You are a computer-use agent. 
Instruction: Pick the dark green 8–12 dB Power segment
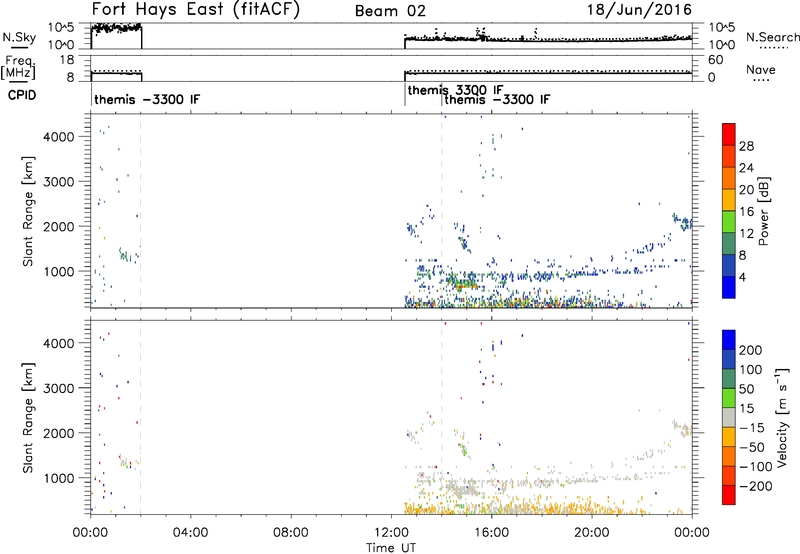click(x=729, y=244)
